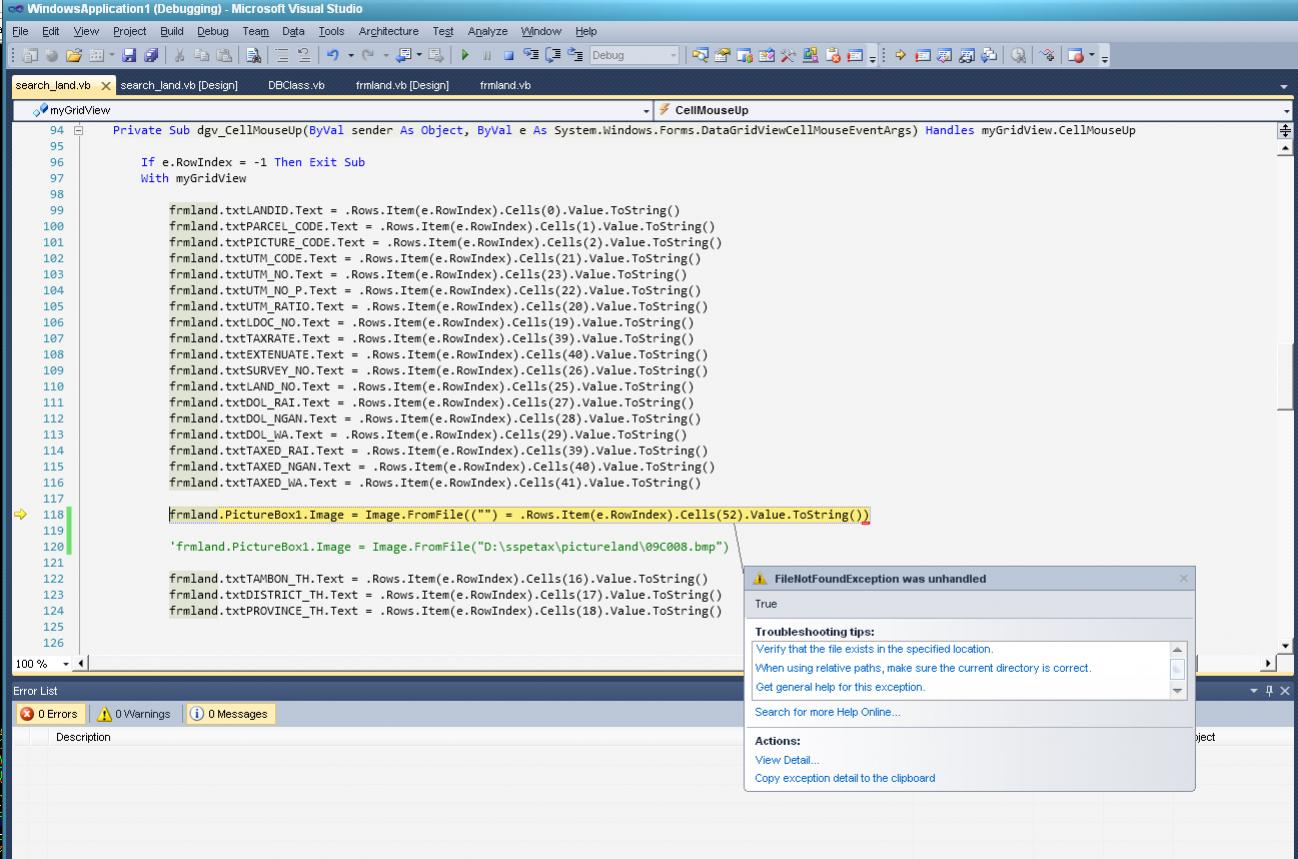Screen dimensions: 1298x859
Task: Close the FileNotFoundException popup
Action: pos(1184,578)
